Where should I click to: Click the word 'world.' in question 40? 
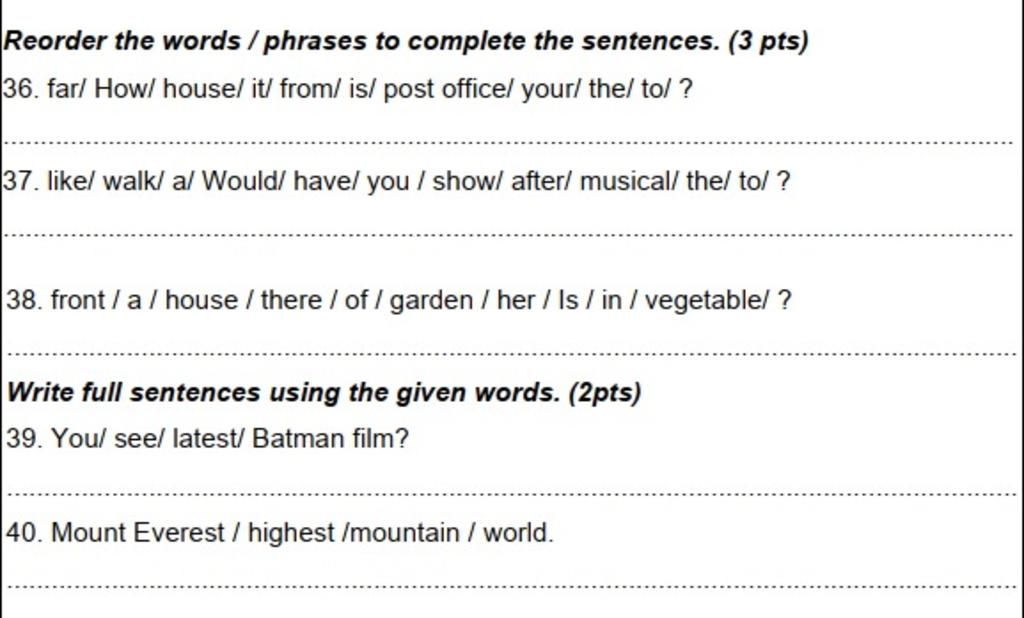tap(519, 533)
